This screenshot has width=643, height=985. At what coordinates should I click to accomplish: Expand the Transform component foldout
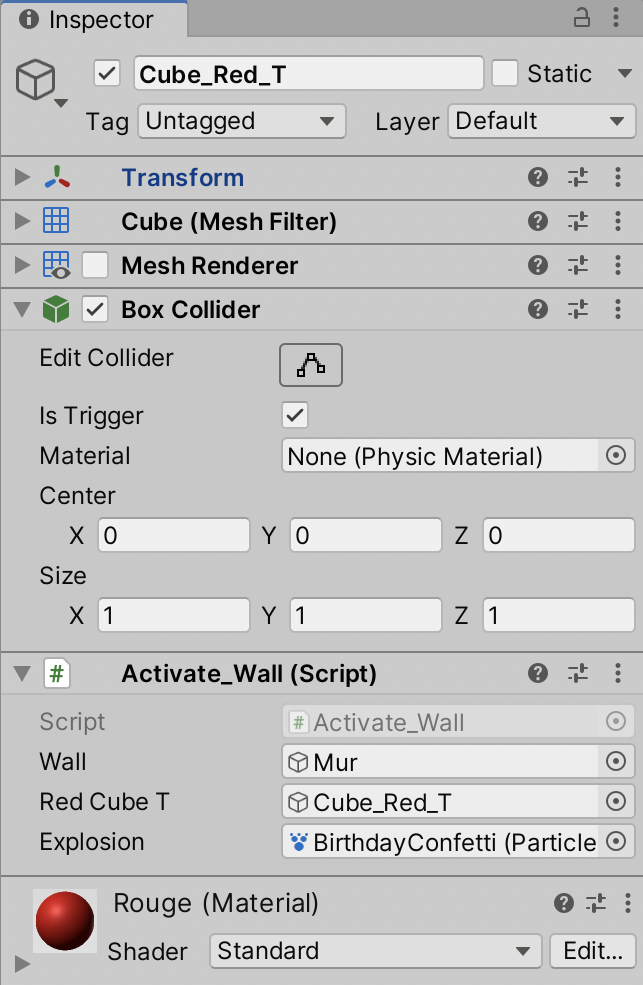point(22,178)
